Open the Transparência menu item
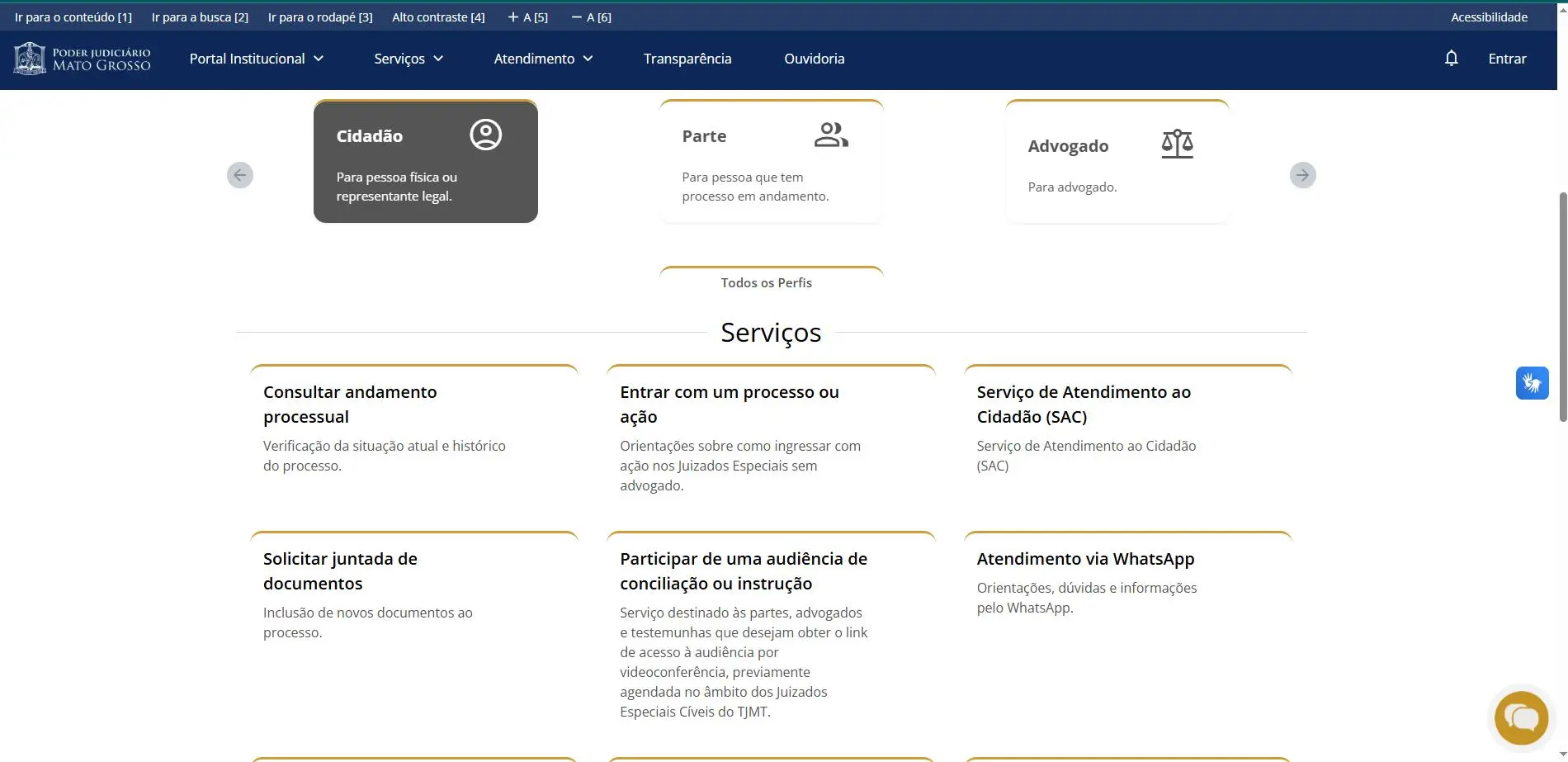 click(687, 59)
